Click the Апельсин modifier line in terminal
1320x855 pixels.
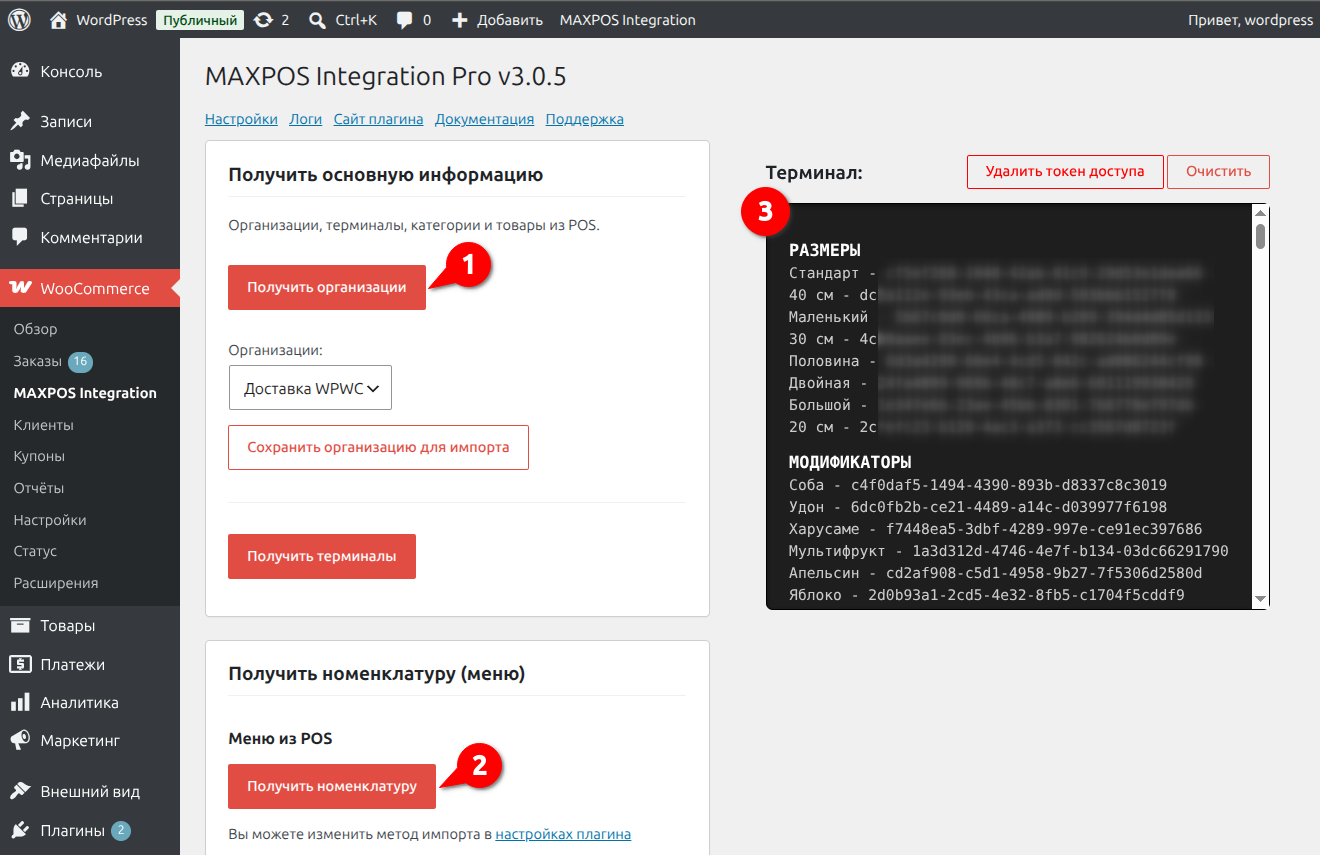click(995, 573)
